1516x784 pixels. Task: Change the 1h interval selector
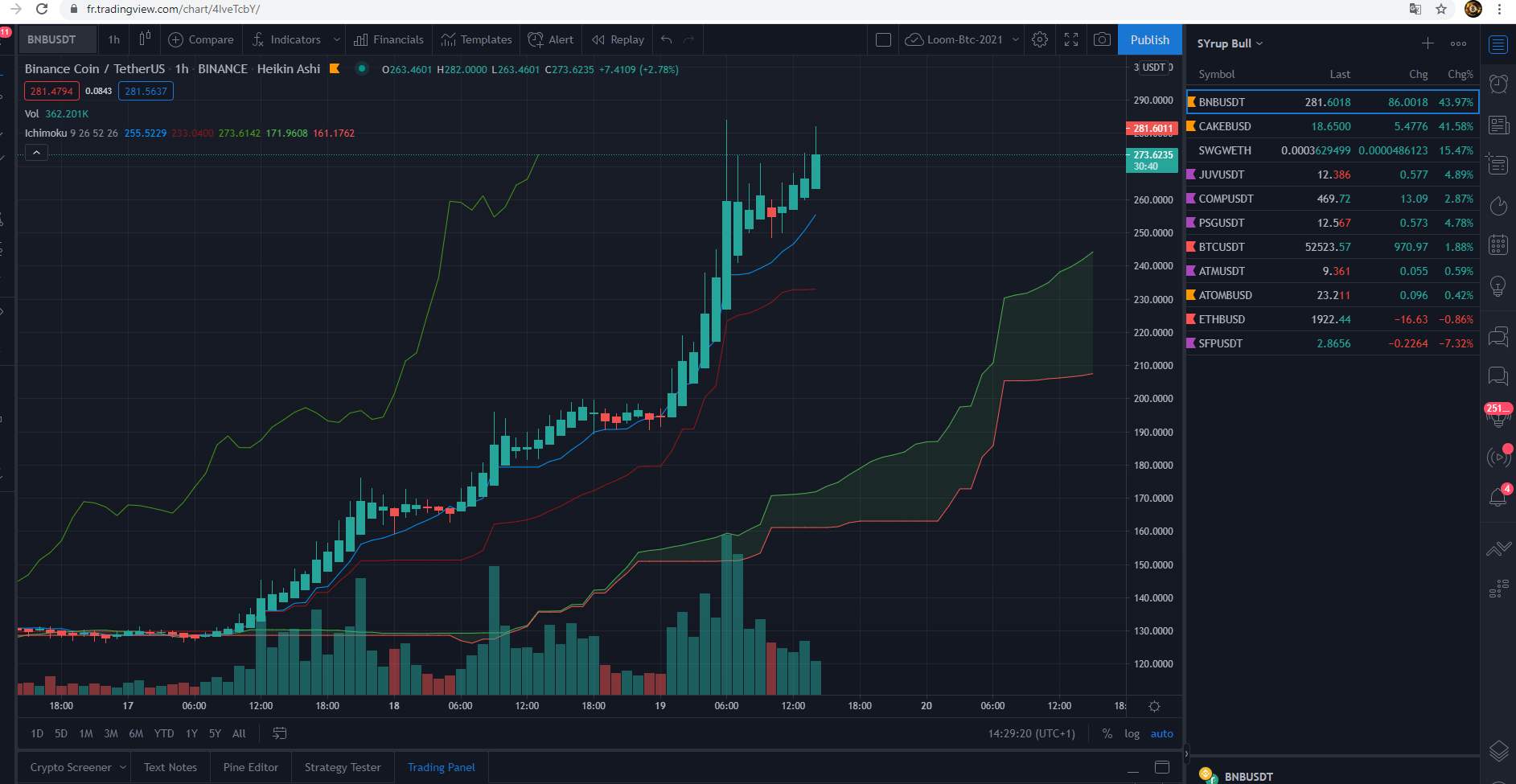click(x=114, y=39)
